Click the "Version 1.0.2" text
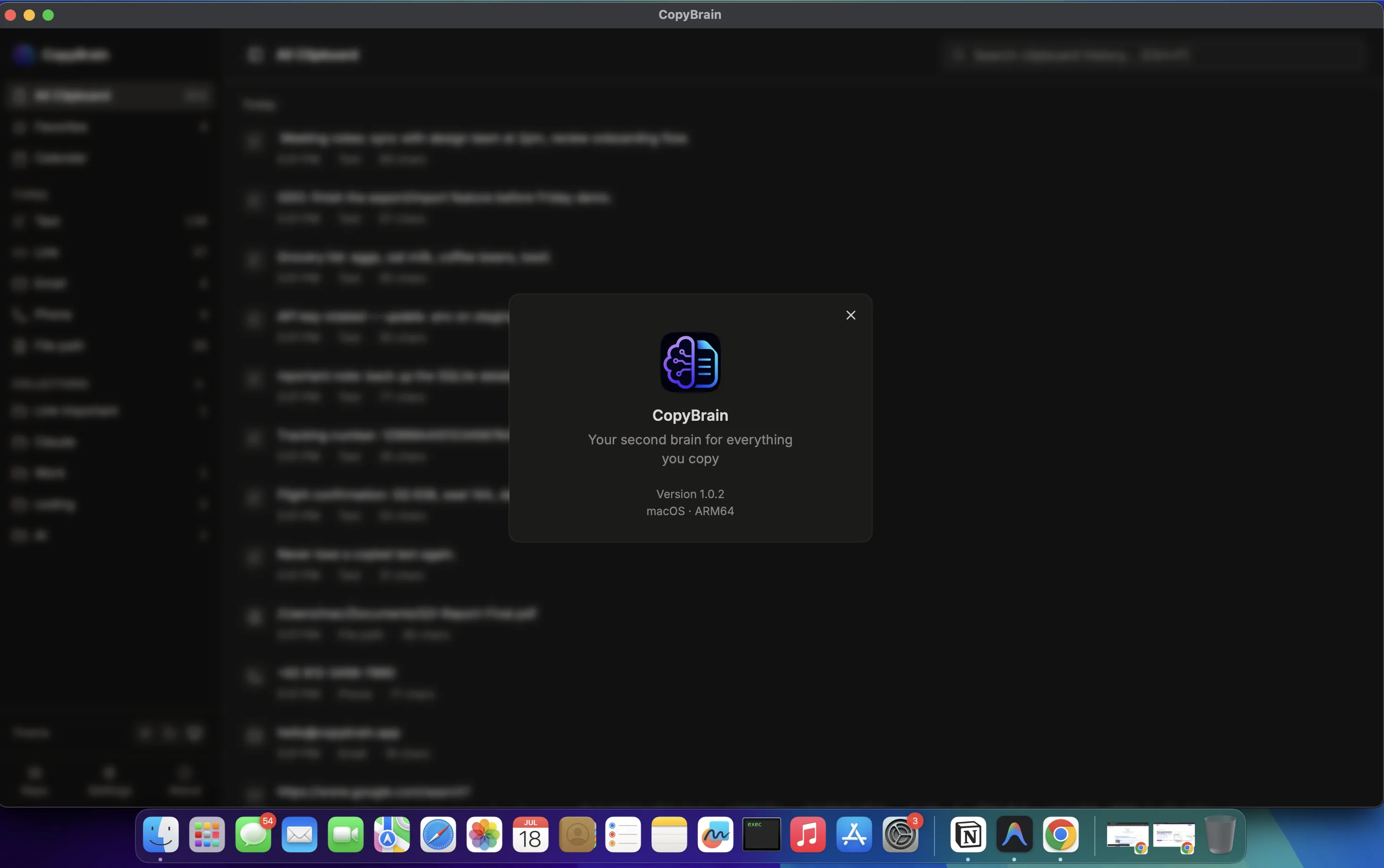The height and width of the screenshot is (868, 1384). click(x=690, y=494)
